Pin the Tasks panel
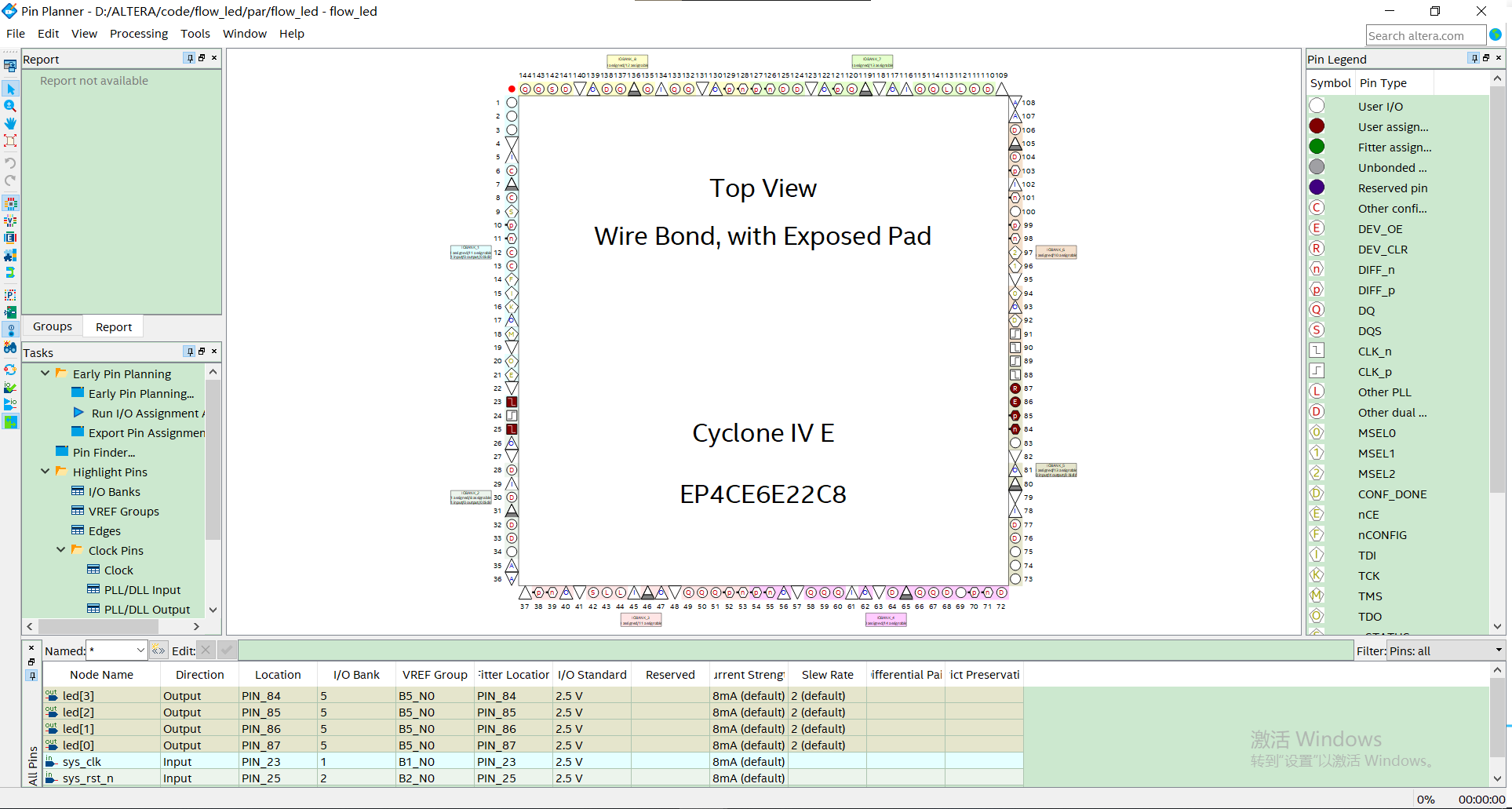The height and width of the screenshot is (809, 1512). tap(190, 352)
